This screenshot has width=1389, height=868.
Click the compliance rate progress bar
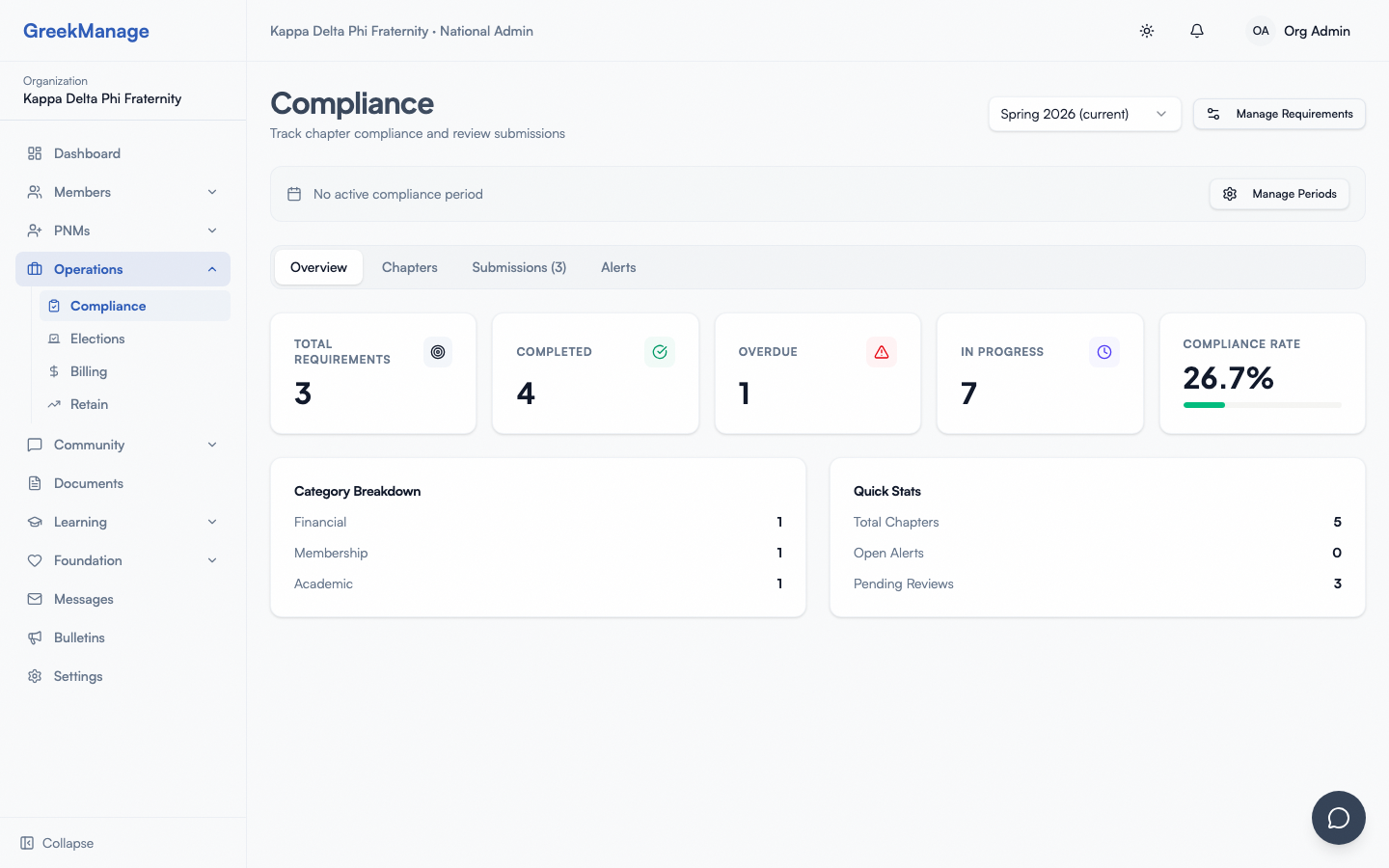point(1262,405)
